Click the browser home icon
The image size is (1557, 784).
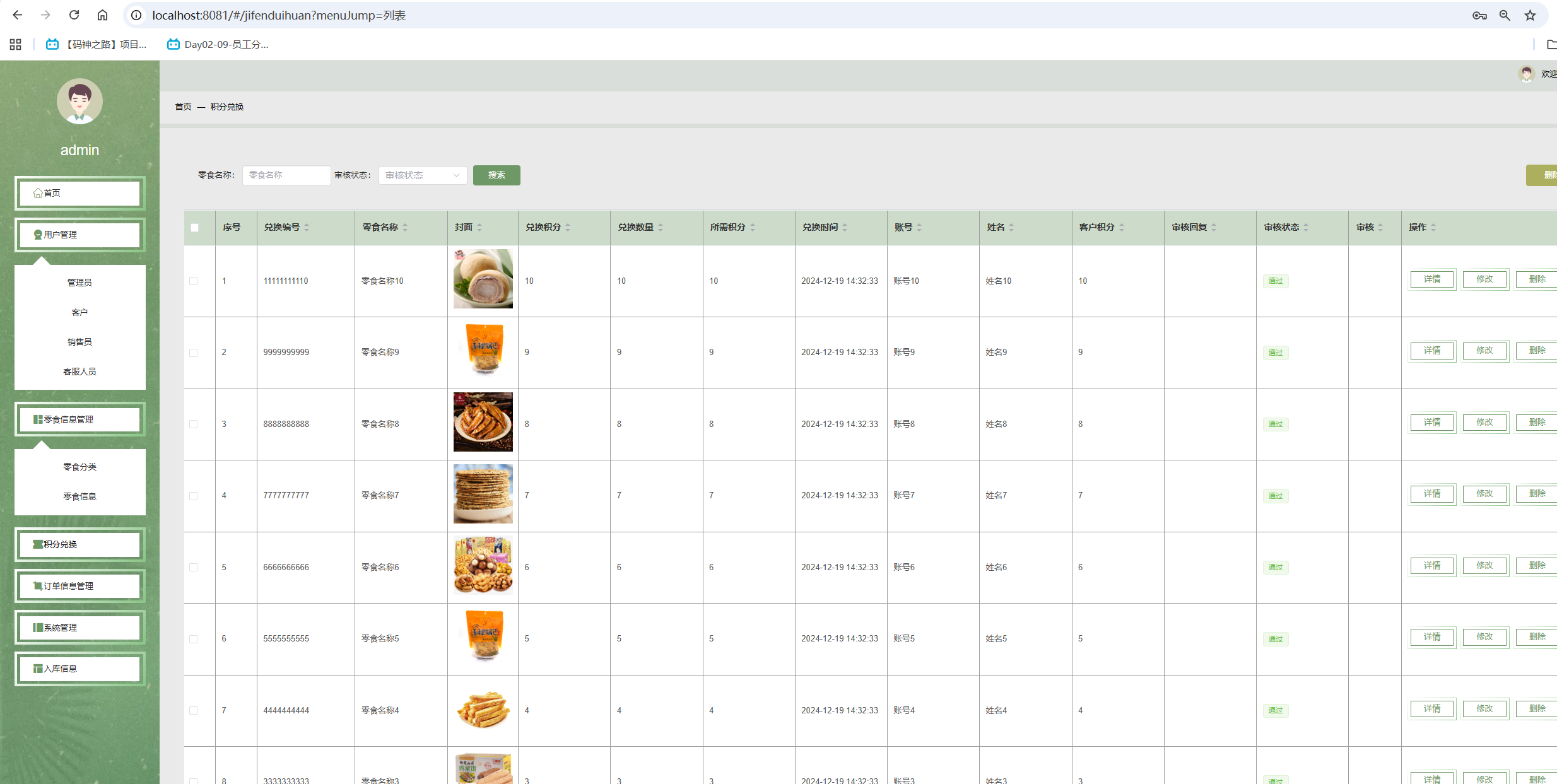[102, 15]
